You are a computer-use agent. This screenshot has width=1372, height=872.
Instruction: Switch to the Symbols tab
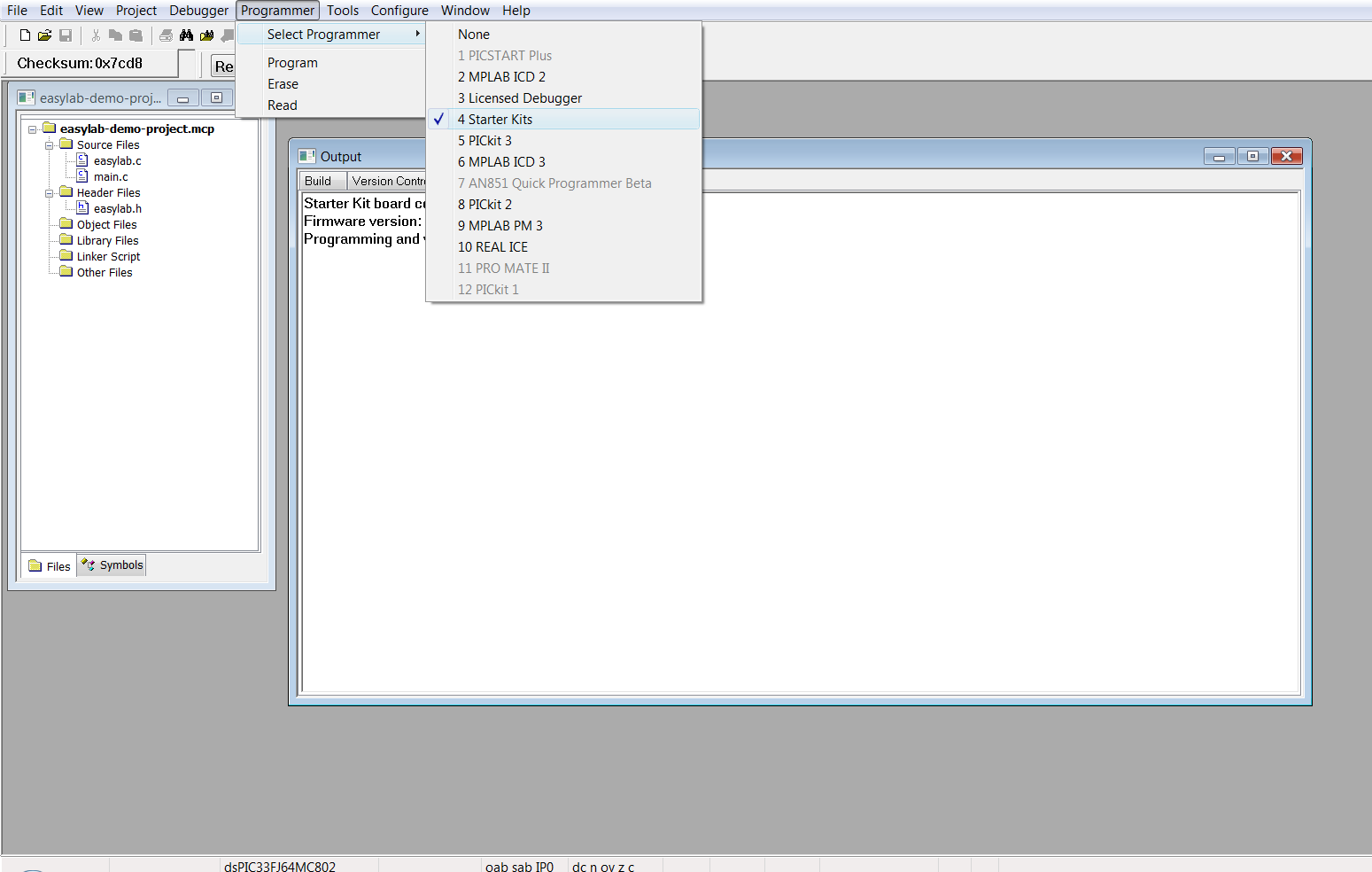click(x=112, y=565)
